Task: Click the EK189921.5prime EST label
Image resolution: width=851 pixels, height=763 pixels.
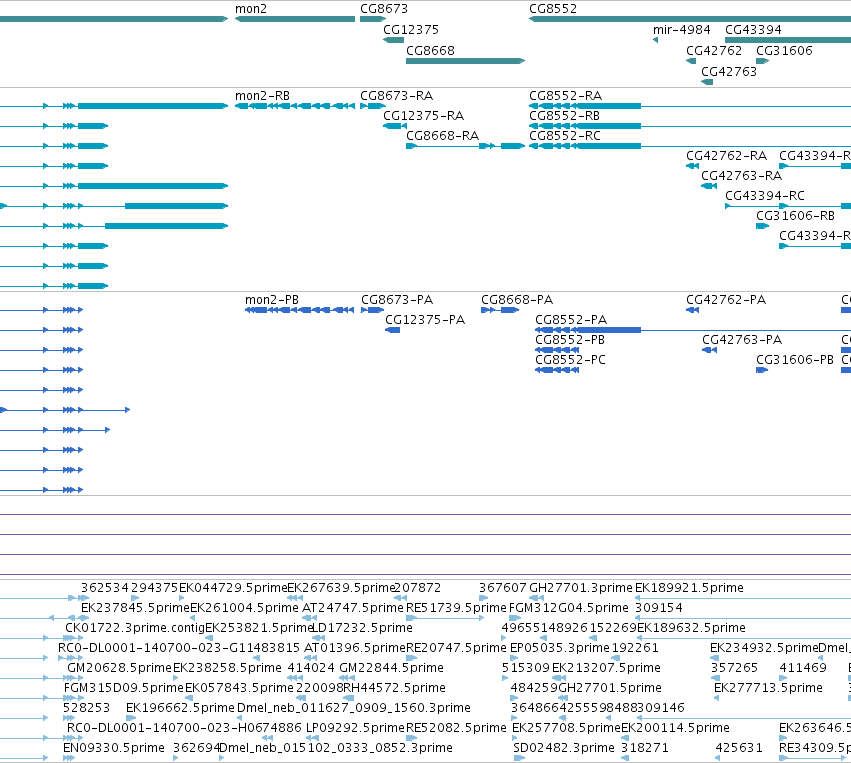Action: click(689, 588)
